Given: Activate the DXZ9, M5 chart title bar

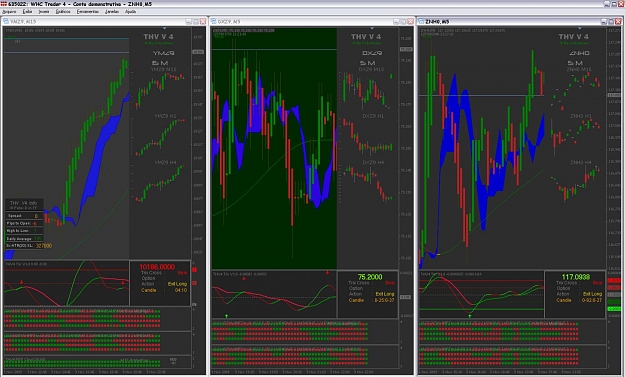Looking at the screenshot, I should [312, 22].
